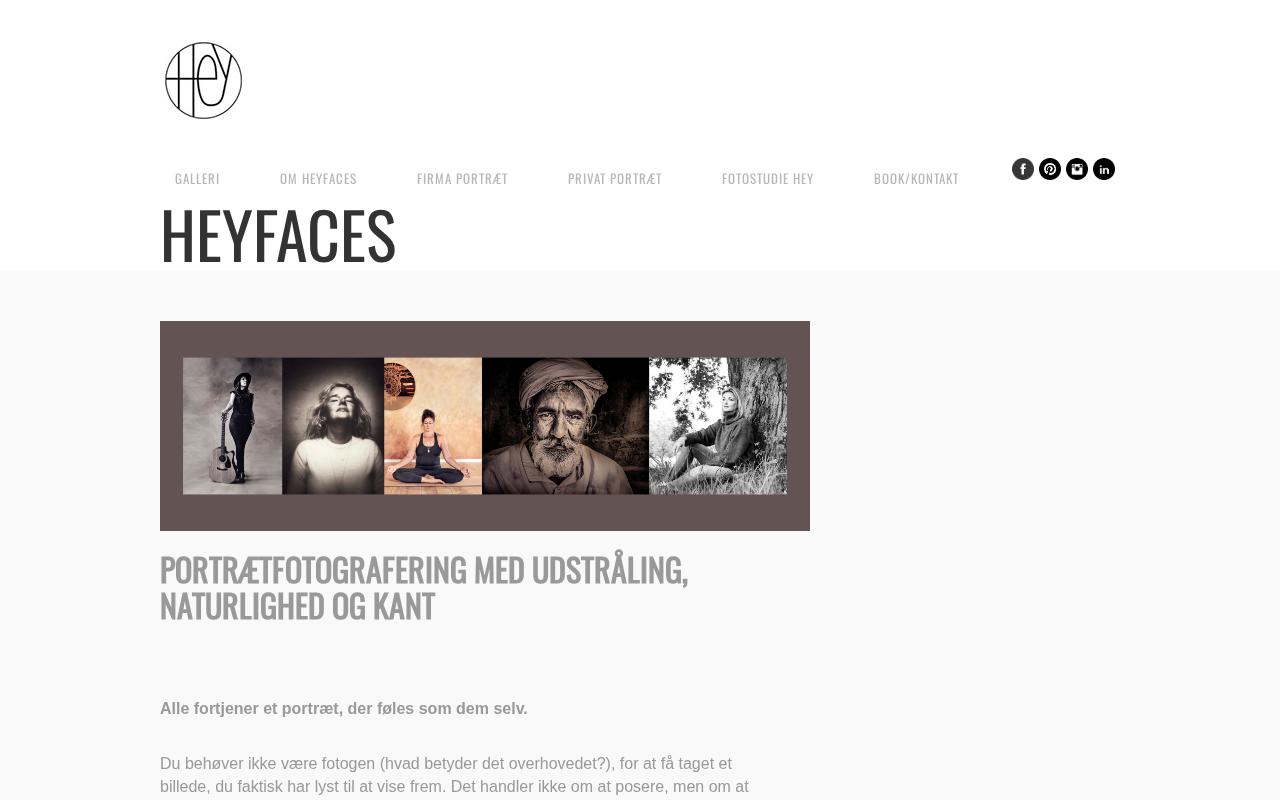Open the Instagram social icon
Image resolution: width=1280 pixels, height=800 pixels.
click(x=1077, y=169)
